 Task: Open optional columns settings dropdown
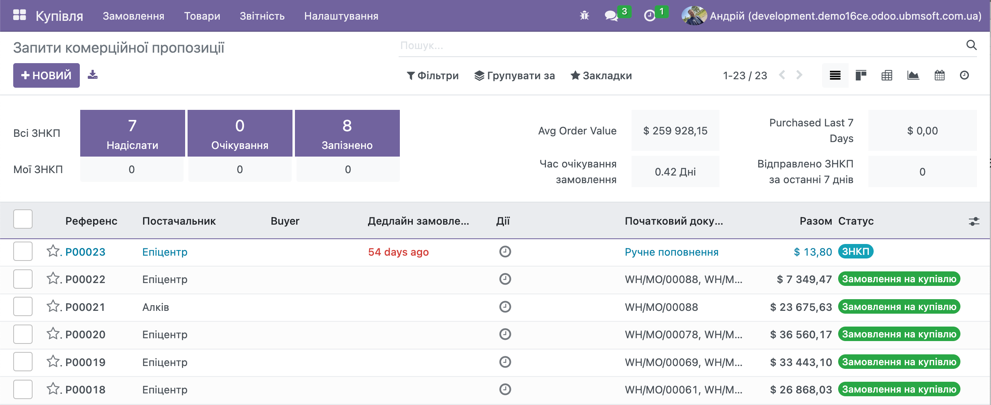(x=973, y=221)
